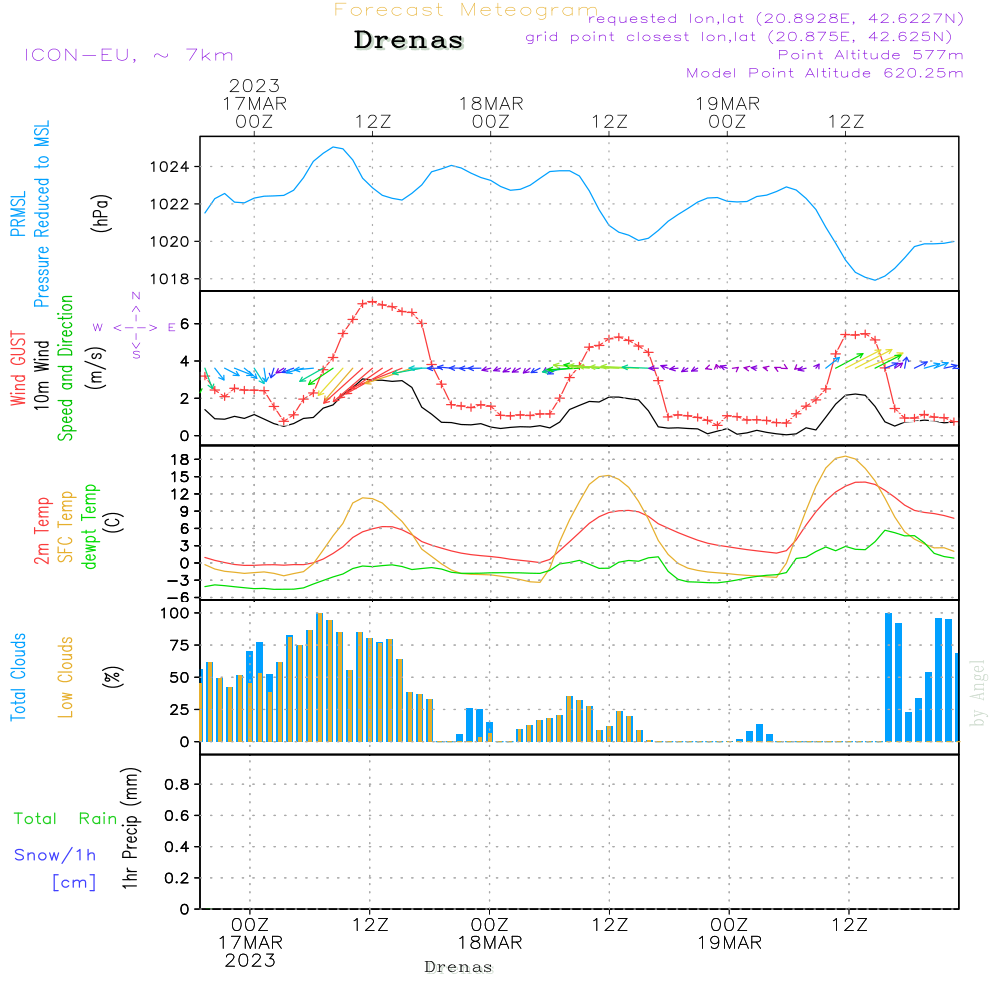
Task: Click the 'PRMSL' axis label
Action: coord(18,214)
